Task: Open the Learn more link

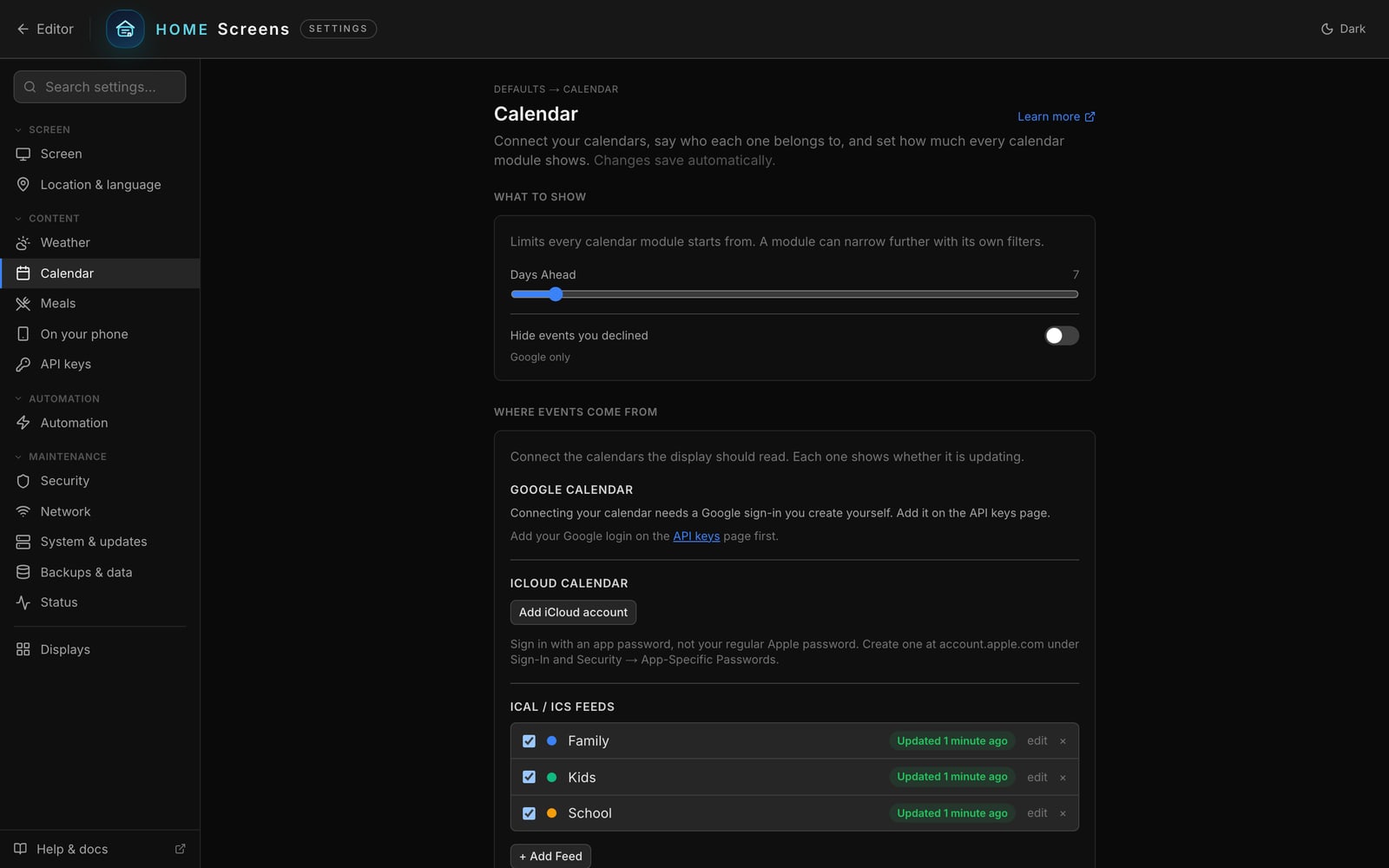Action: 1056,116
